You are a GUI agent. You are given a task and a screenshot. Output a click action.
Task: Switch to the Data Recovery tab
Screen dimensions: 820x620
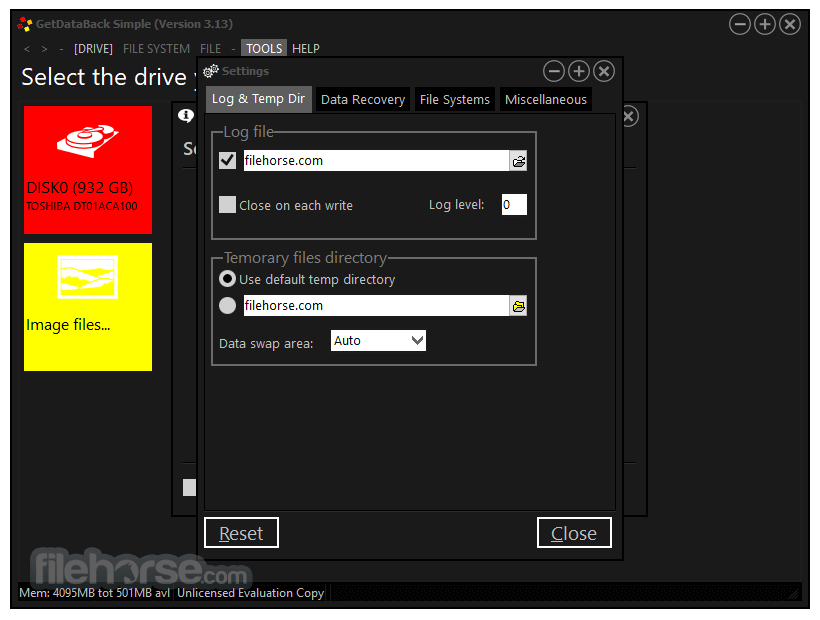click(363, 99)
